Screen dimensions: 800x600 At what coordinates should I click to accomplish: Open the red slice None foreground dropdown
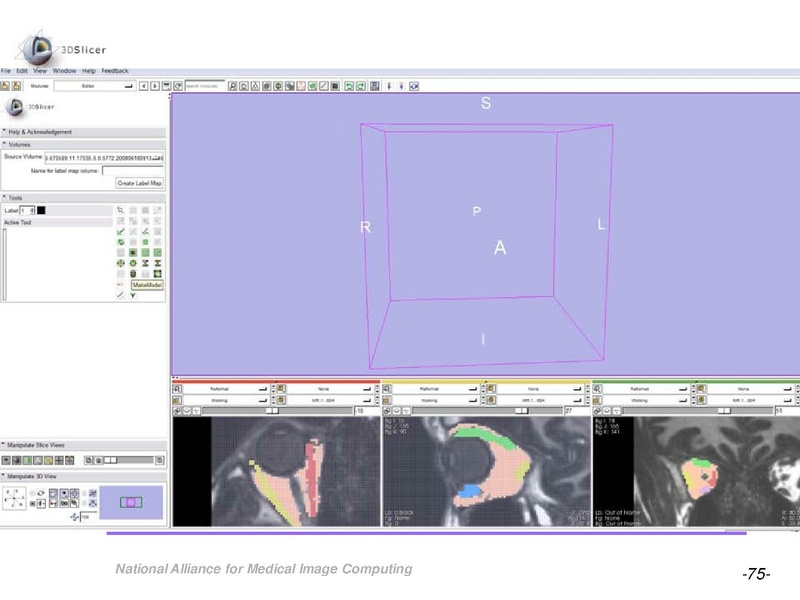[329, 389]
